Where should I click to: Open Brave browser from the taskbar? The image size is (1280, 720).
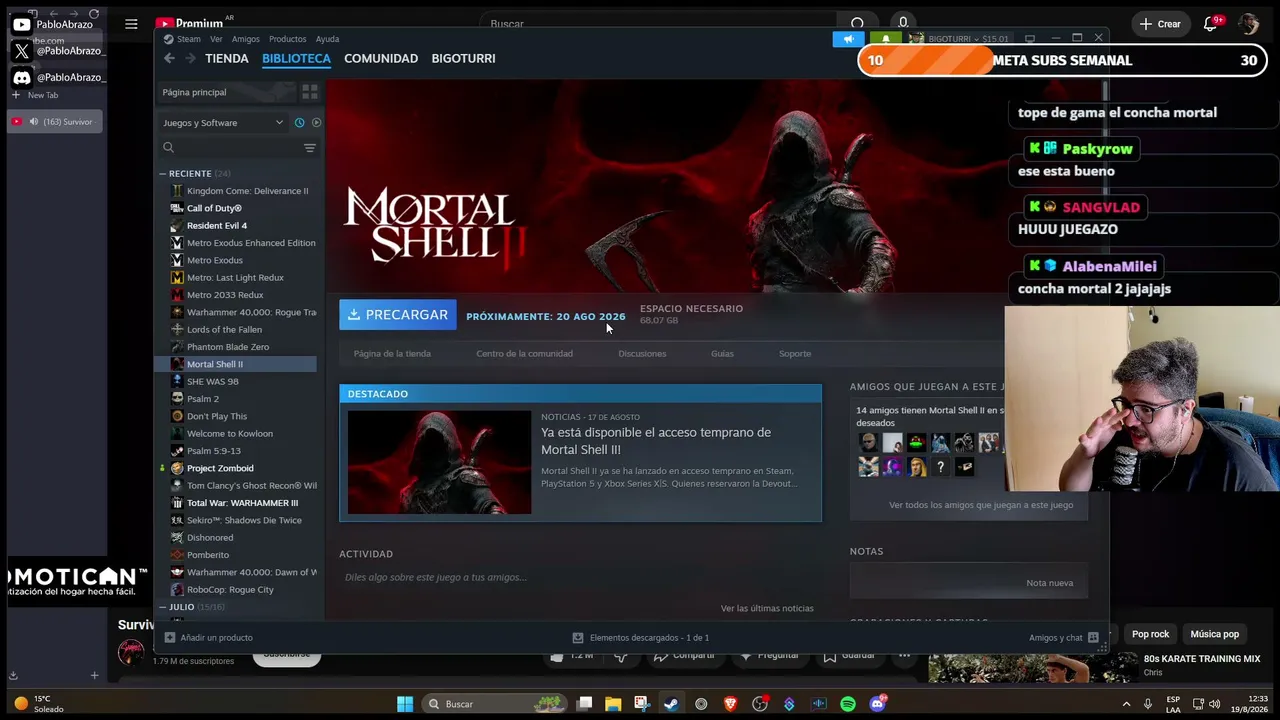730,704
